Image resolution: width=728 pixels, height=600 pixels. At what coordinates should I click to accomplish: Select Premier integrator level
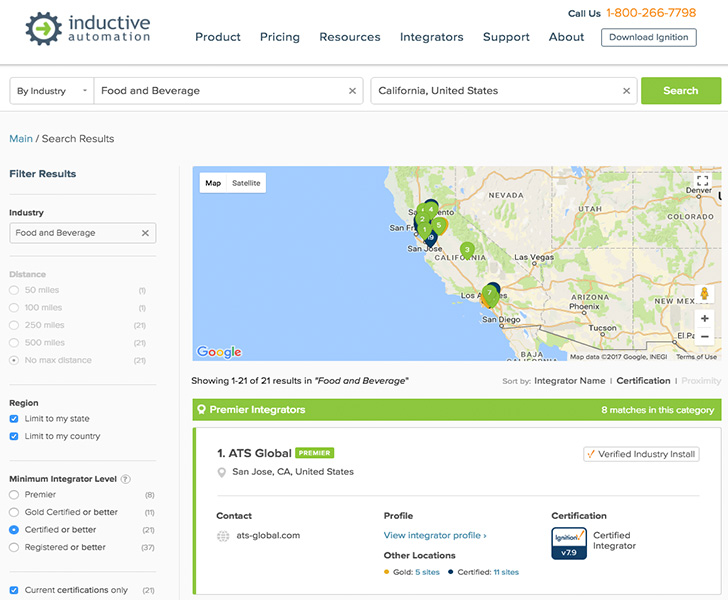[x=14, y=495]
